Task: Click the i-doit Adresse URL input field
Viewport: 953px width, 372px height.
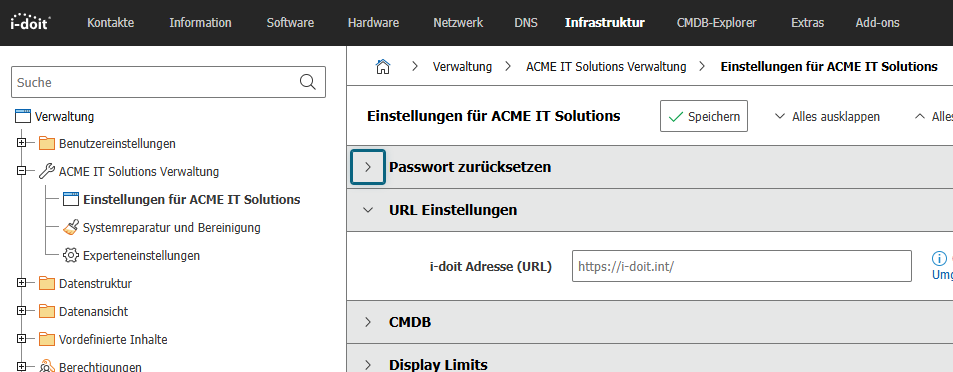Action: [741, 266]
